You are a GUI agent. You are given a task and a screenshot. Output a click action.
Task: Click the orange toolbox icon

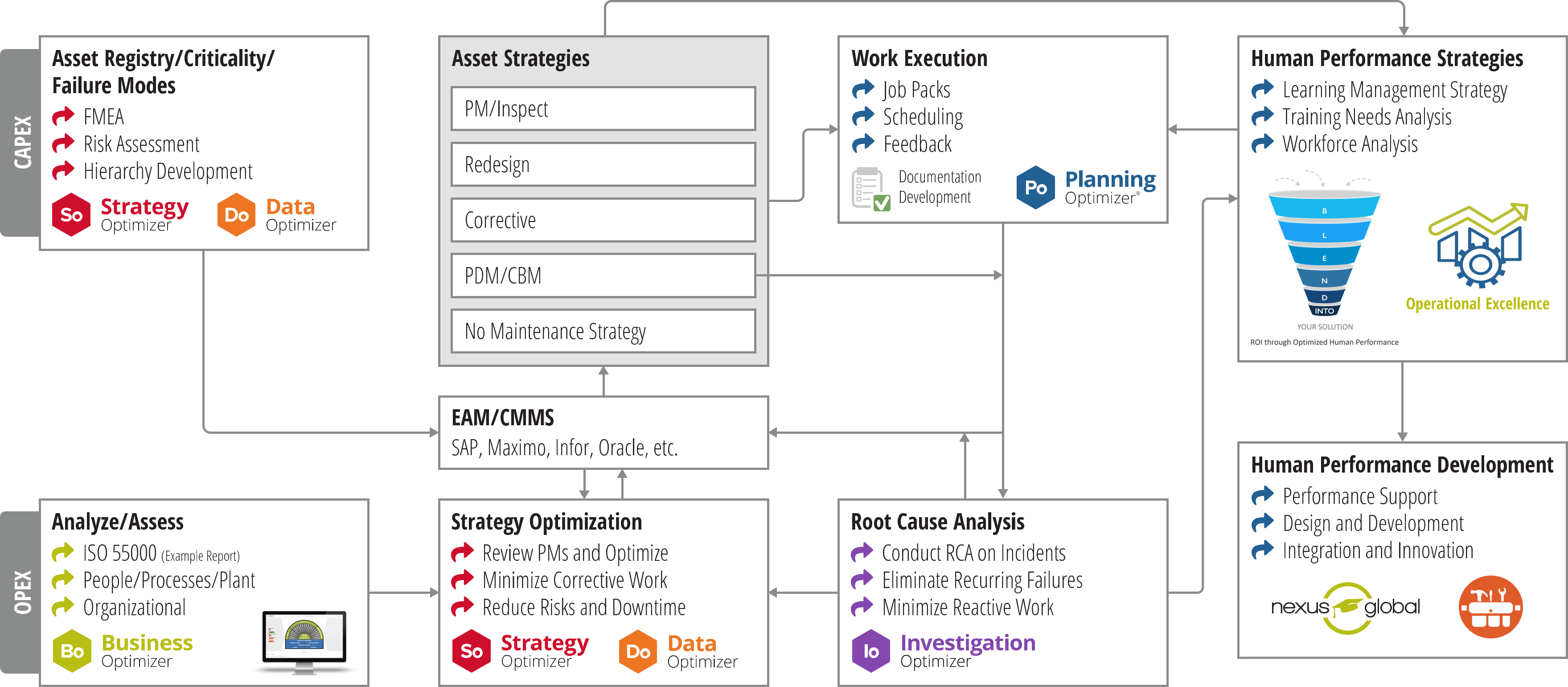[1491, 607]
